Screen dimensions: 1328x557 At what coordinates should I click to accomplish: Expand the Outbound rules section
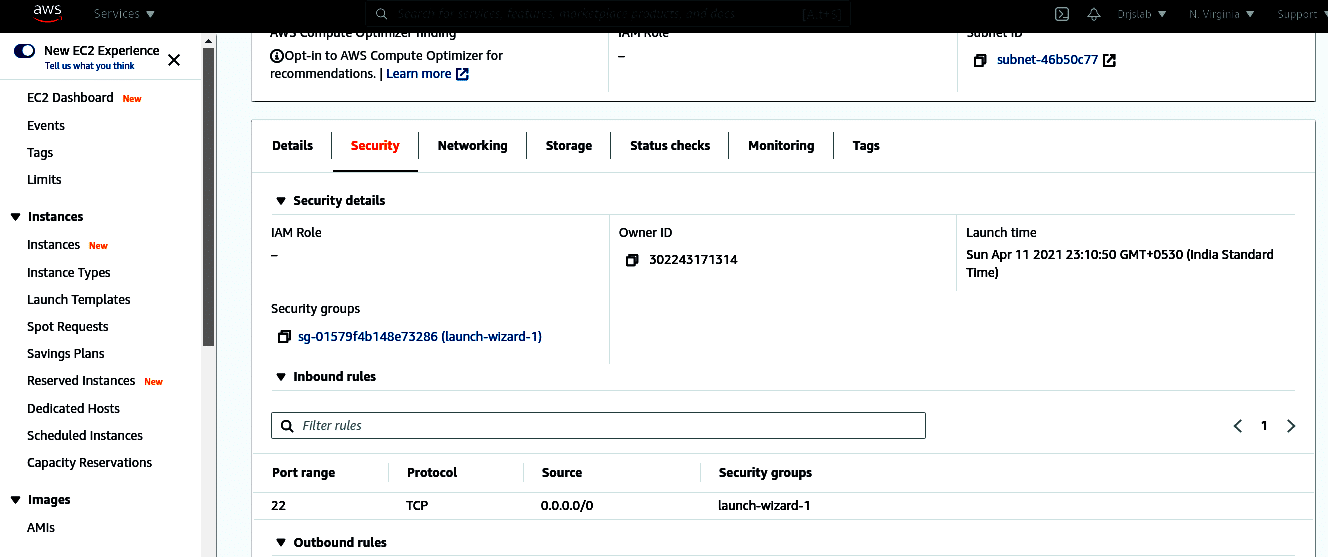click(280, 543)
